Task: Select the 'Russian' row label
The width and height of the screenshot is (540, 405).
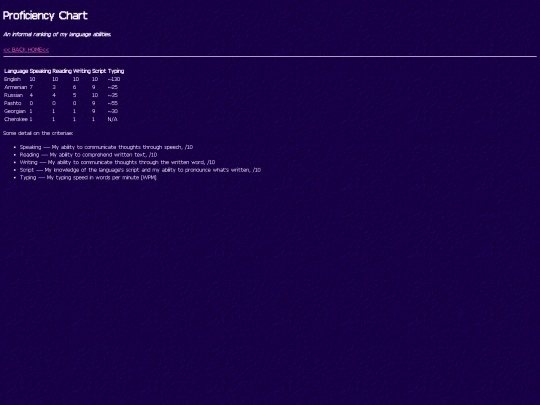Action: click(x=13, y=95)
